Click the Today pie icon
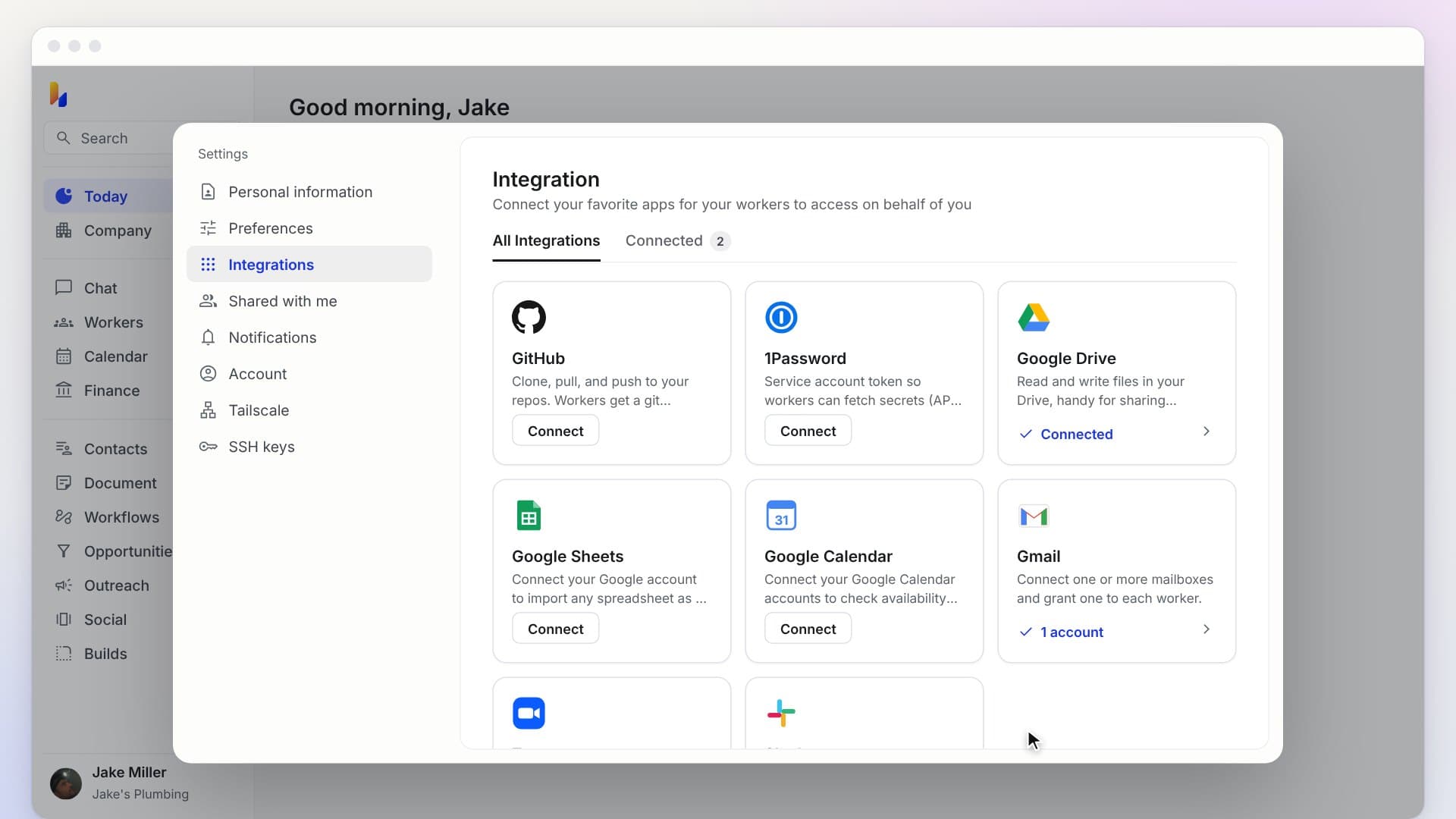The width and height of the screenshot is (1456, 819). coord(64,196)
